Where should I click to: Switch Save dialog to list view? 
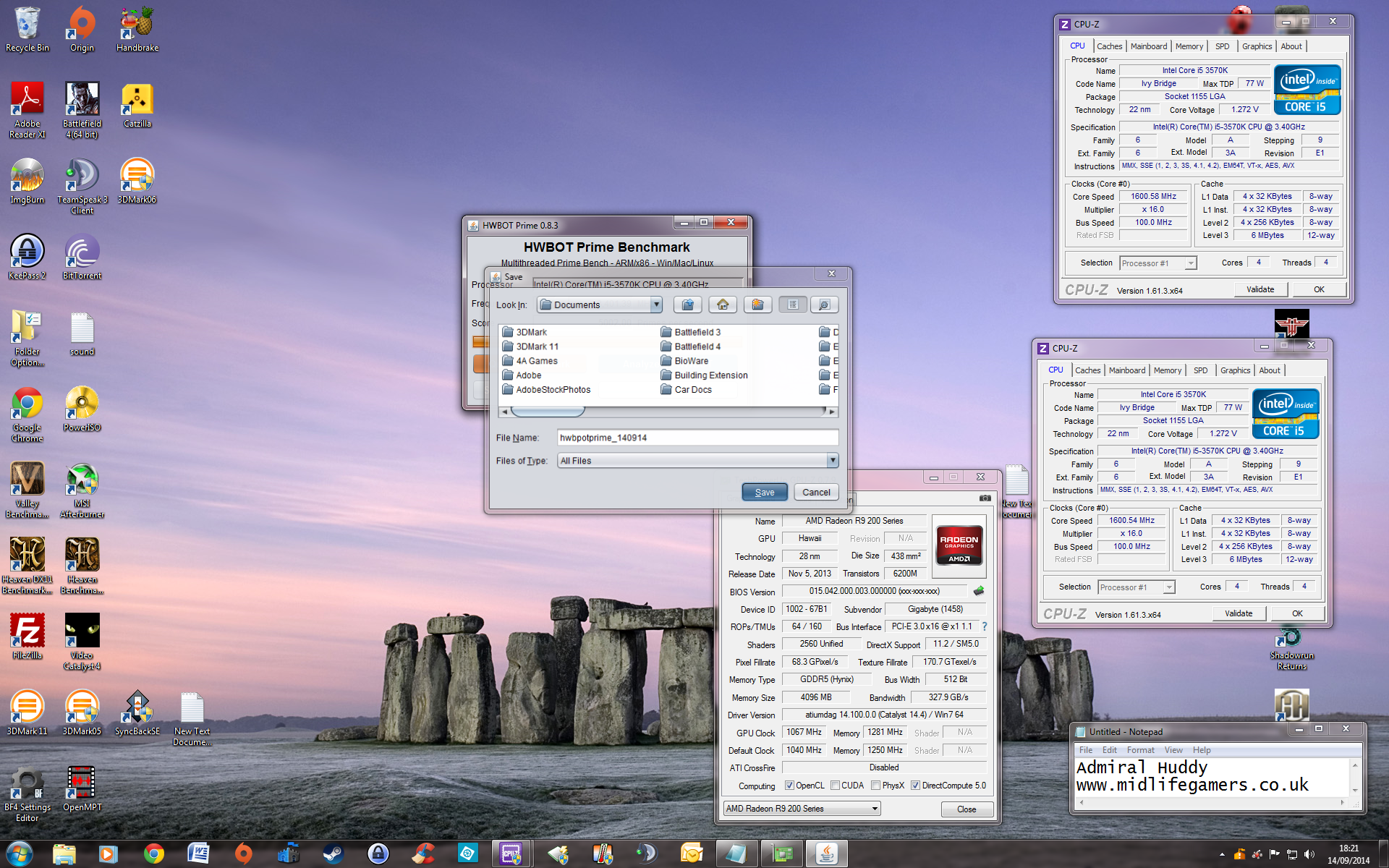(793, 305)
